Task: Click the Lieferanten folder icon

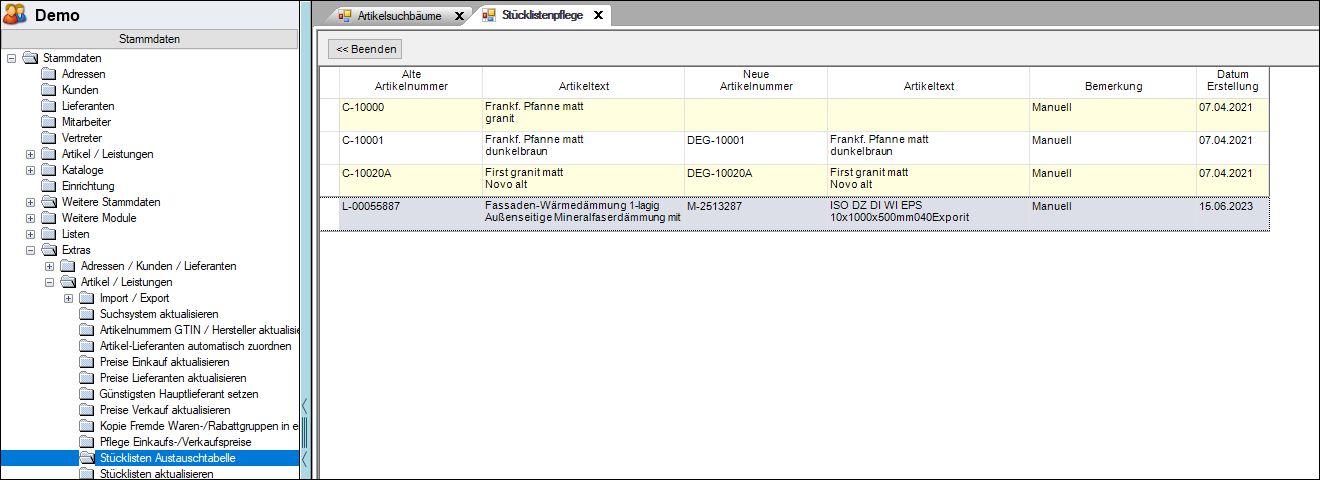Action: click(x=49, y=106)
